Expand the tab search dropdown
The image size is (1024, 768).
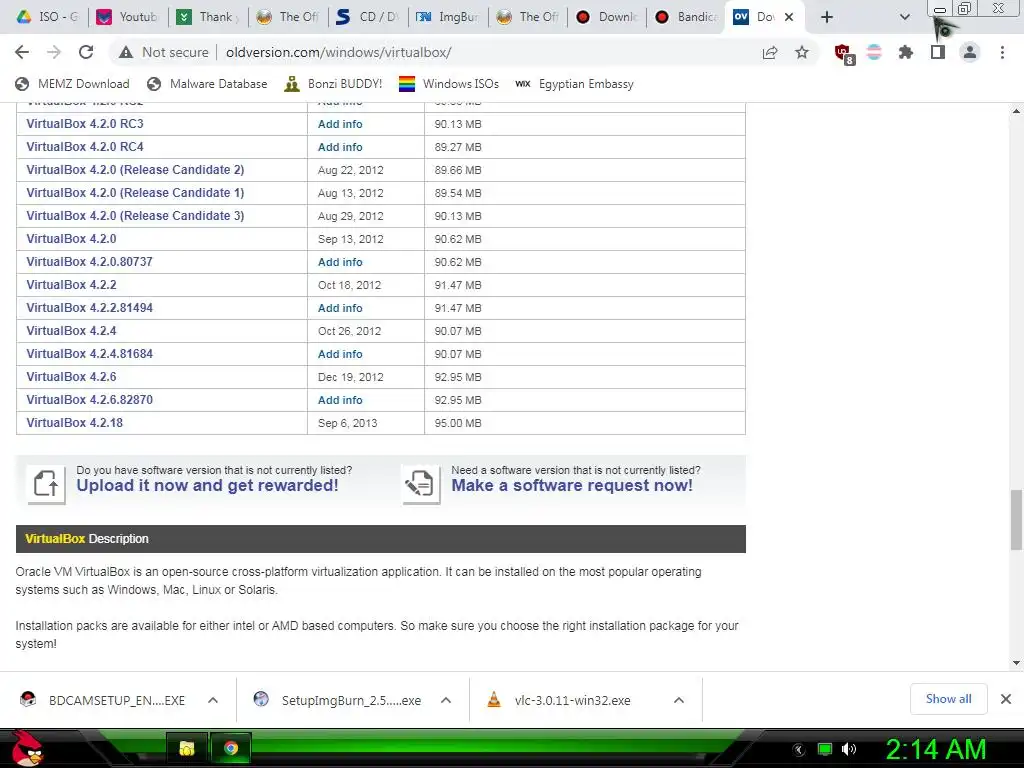coord(904,17)
